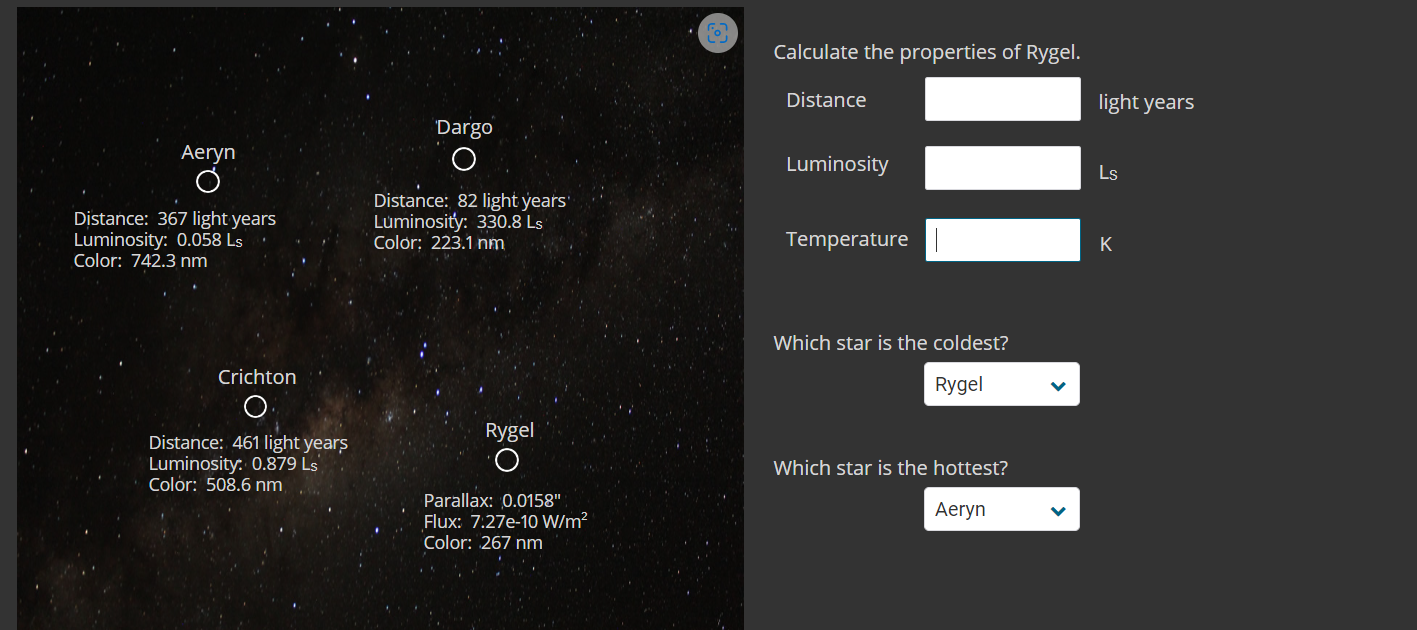Click "Calculate the properties of Rygel" heading
This screenshot has height=630, width=1417.
pos(926,52)
